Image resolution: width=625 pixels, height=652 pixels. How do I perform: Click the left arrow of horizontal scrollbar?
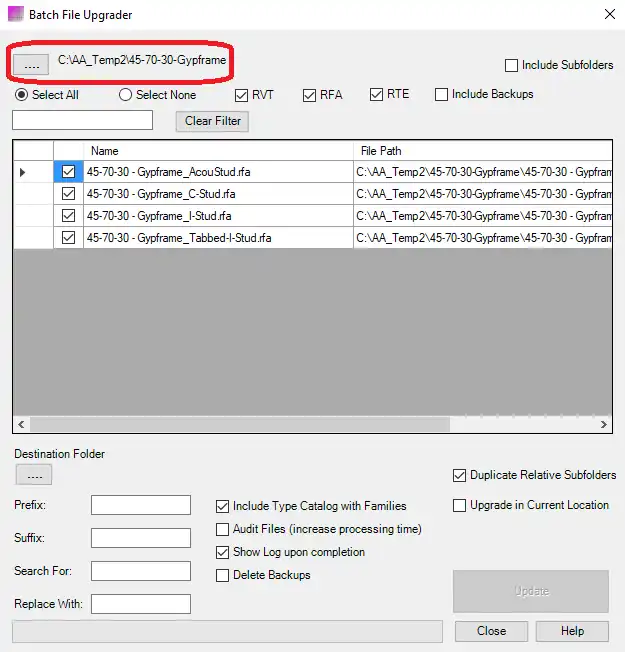[21, 425]
